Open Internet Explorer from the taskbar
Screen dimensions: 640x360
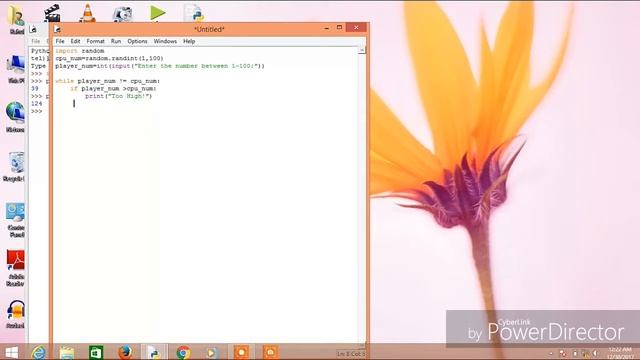(x=39, y=352)
